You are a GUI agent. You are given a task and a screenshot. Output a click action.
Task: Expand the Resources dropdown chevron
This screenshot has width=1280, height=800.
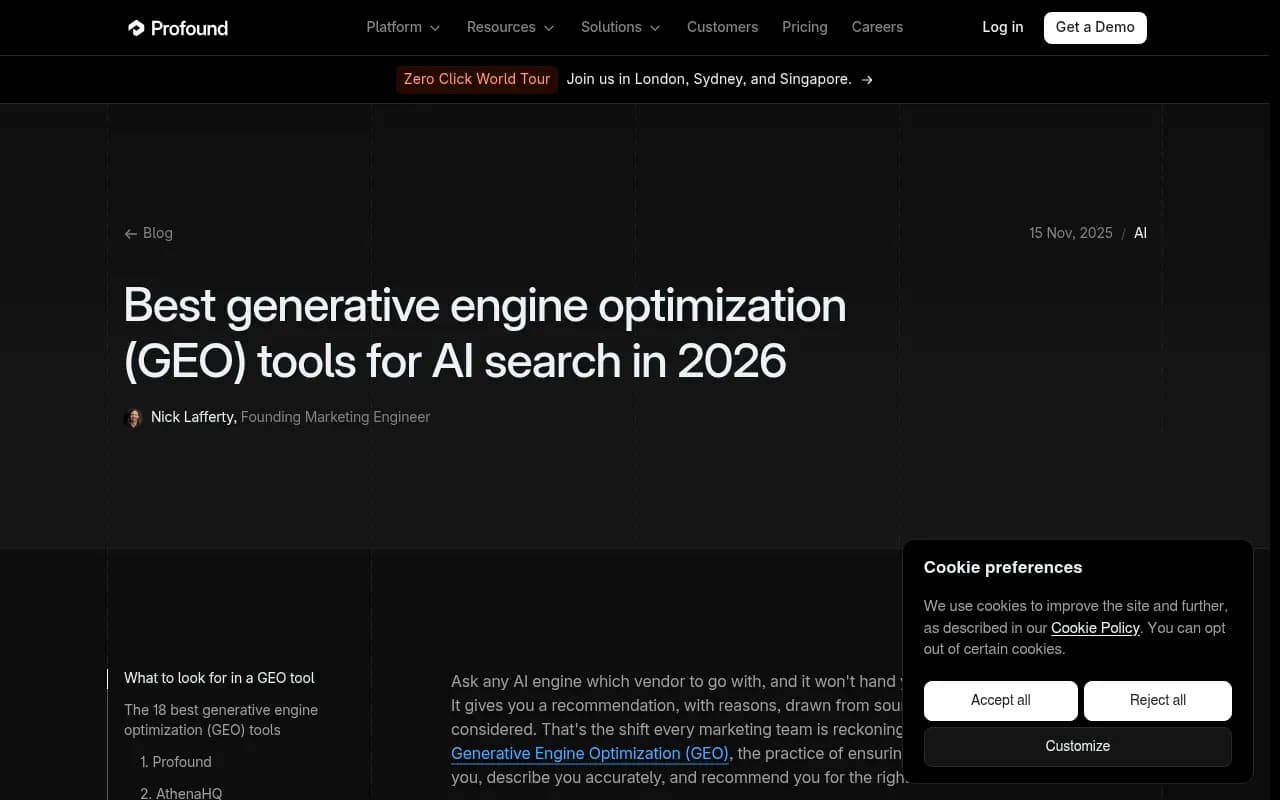pos(549,28)
